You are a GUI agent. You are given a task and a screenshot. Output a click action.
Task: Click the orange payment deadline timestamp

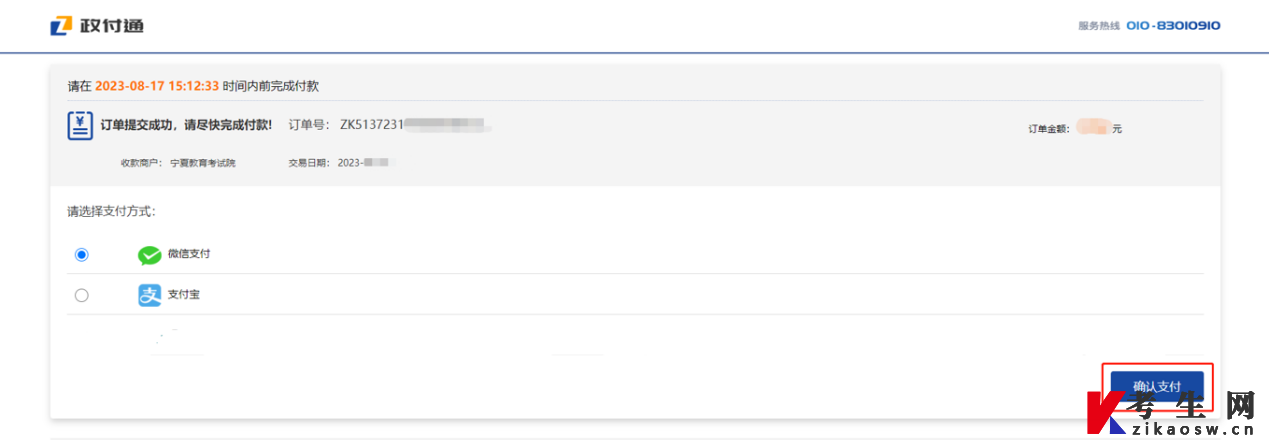coord(157,86)
